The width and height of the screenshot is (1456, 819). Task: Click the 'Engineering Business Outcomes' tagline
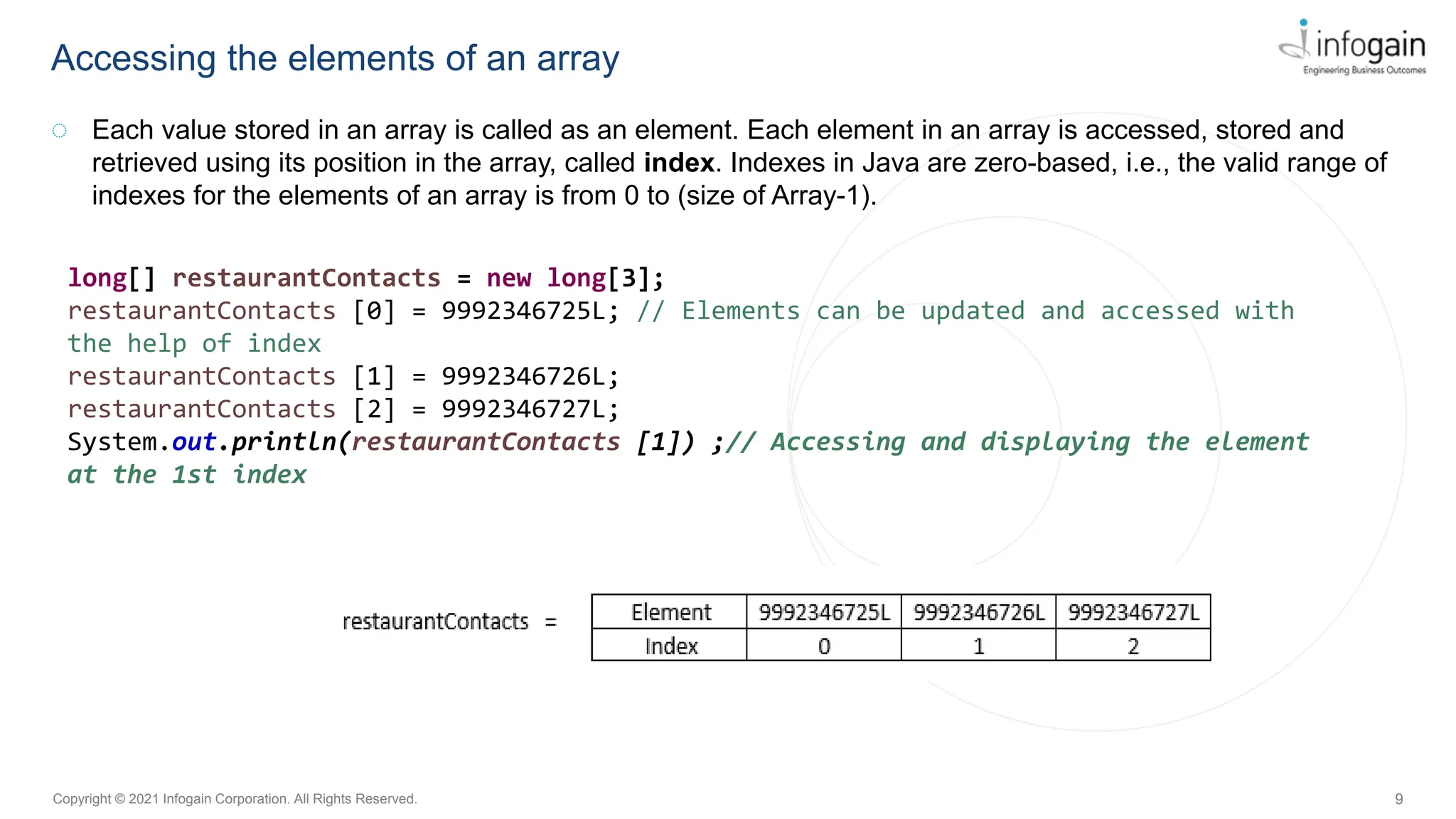coord(1364,70)
